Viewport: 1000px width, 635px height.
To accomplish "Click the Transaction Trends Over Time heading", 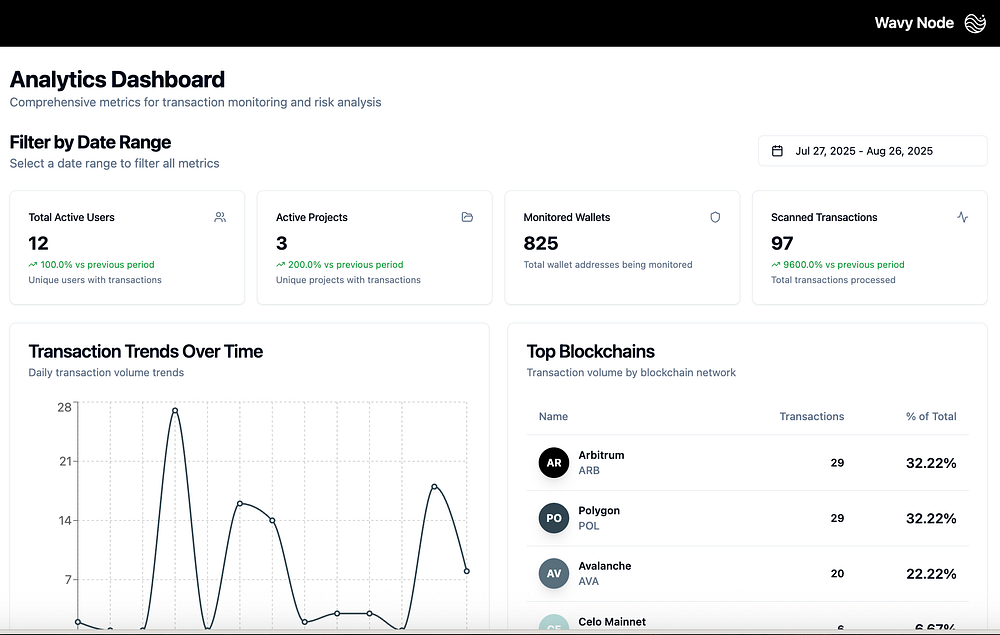I will [145, 351].
